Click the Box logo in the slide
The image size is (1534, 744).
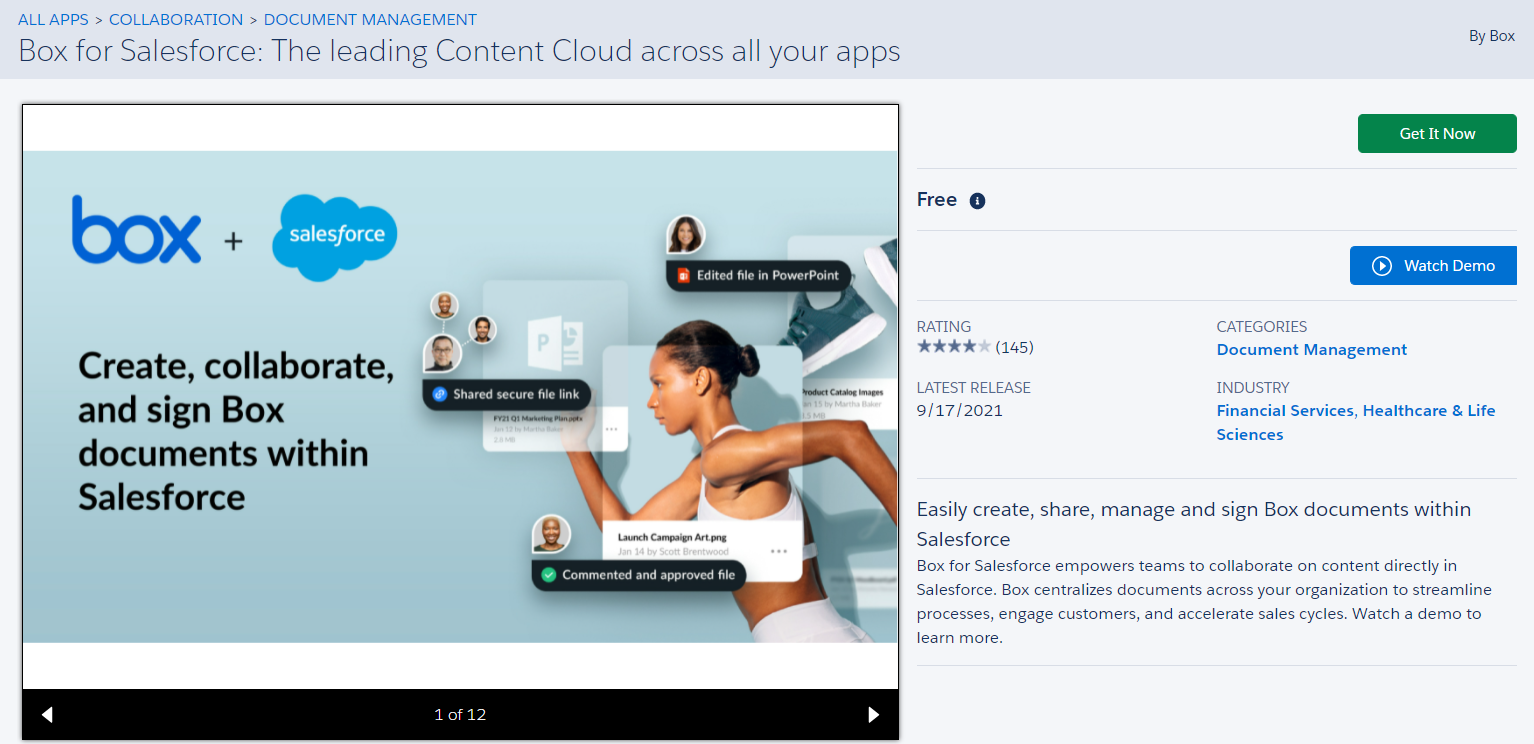pyautogui.click(x=136, y=230)
